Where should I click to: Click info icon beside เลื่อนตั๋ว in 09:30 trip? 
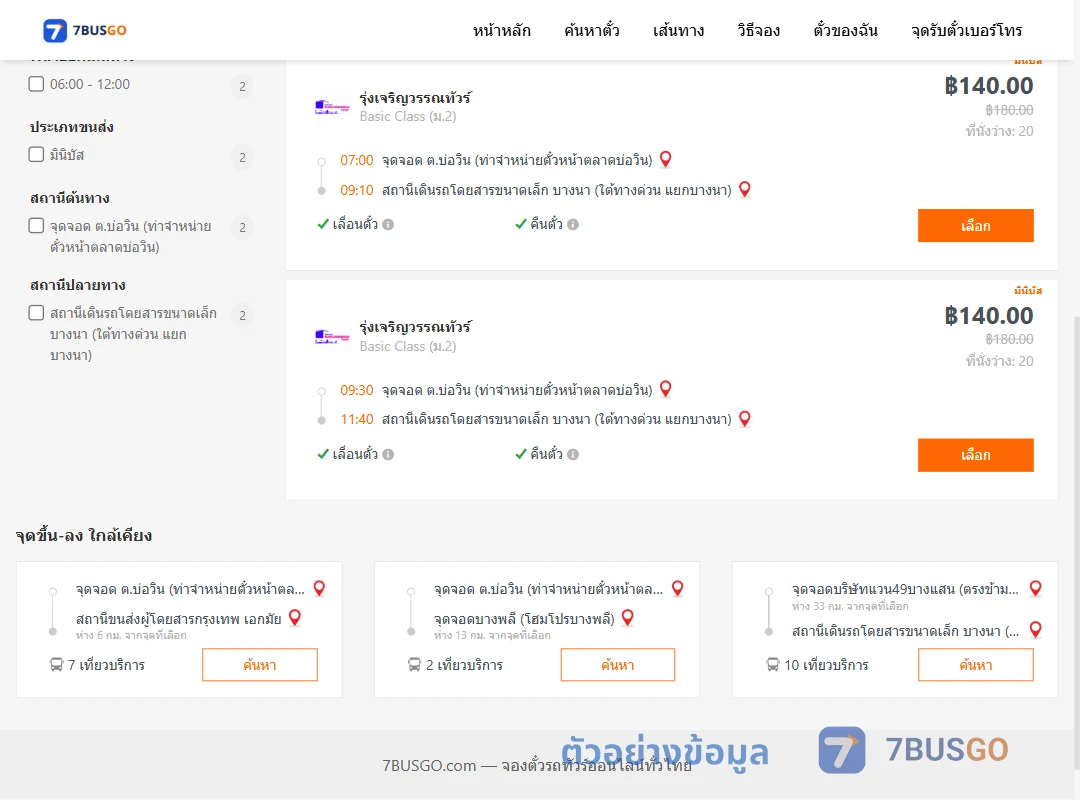coord(388,455)
